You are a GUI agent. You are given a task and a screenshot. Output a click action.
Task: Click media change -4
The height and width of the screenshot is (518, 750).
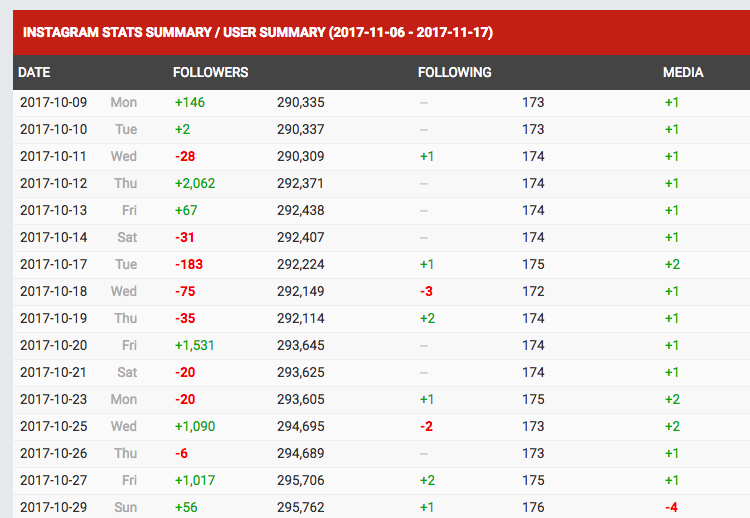(x=672, y=507)
